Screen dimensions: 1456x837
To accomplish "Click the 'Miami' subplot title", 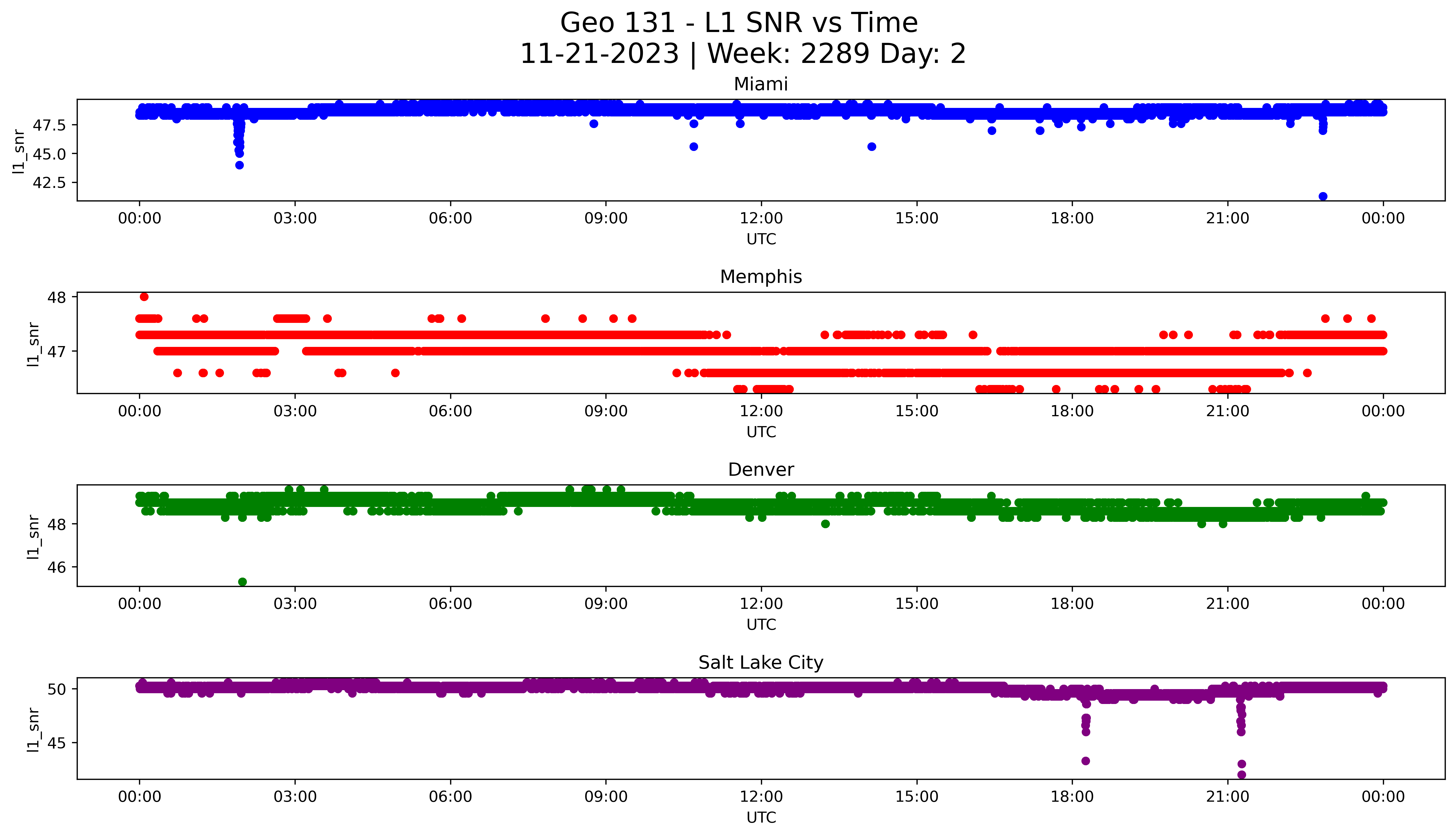I will click(760, 84).
